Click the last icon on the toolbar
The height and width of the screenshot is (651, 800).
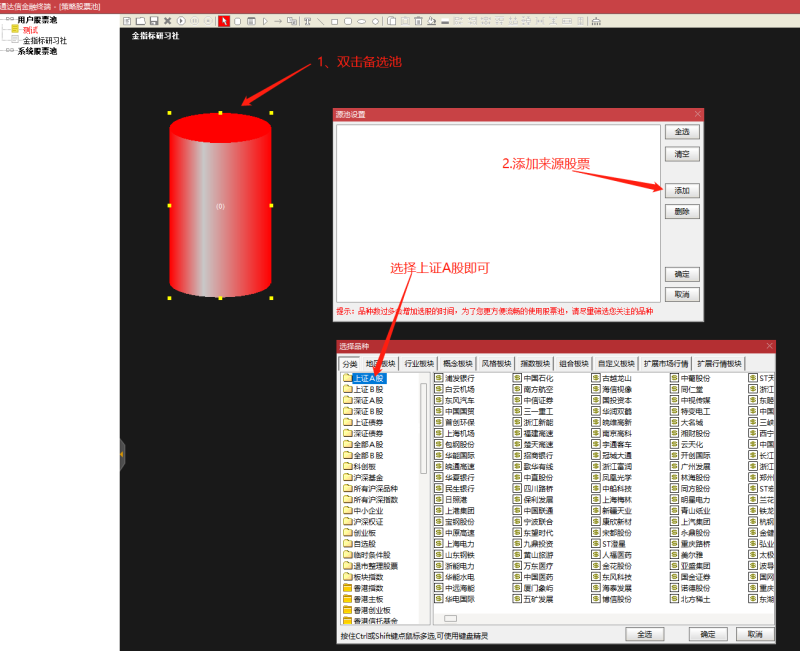click(596, 21)
